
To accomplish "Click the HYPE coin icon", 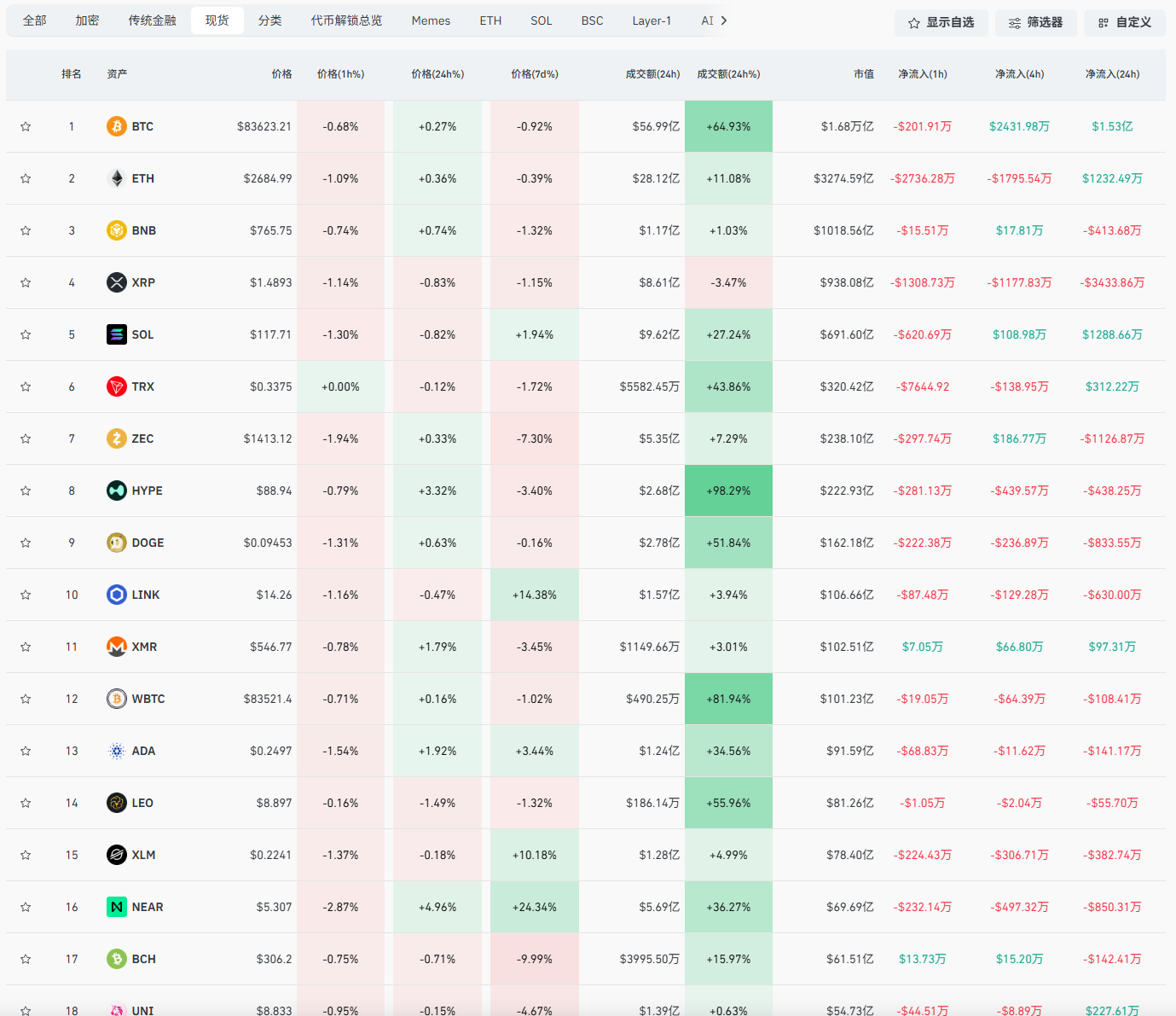I will click(117, 491).
